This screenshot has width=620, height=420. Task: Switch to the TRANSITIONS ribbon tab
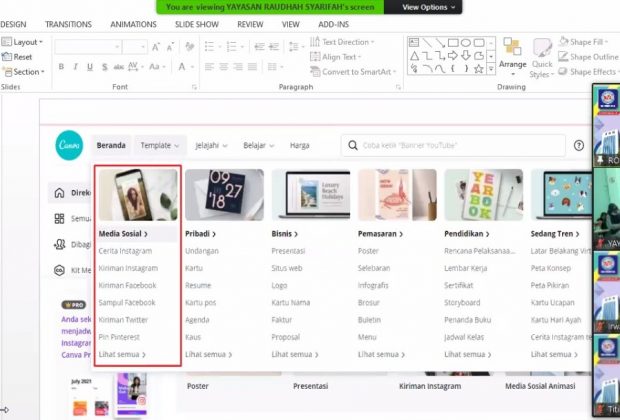68,25
